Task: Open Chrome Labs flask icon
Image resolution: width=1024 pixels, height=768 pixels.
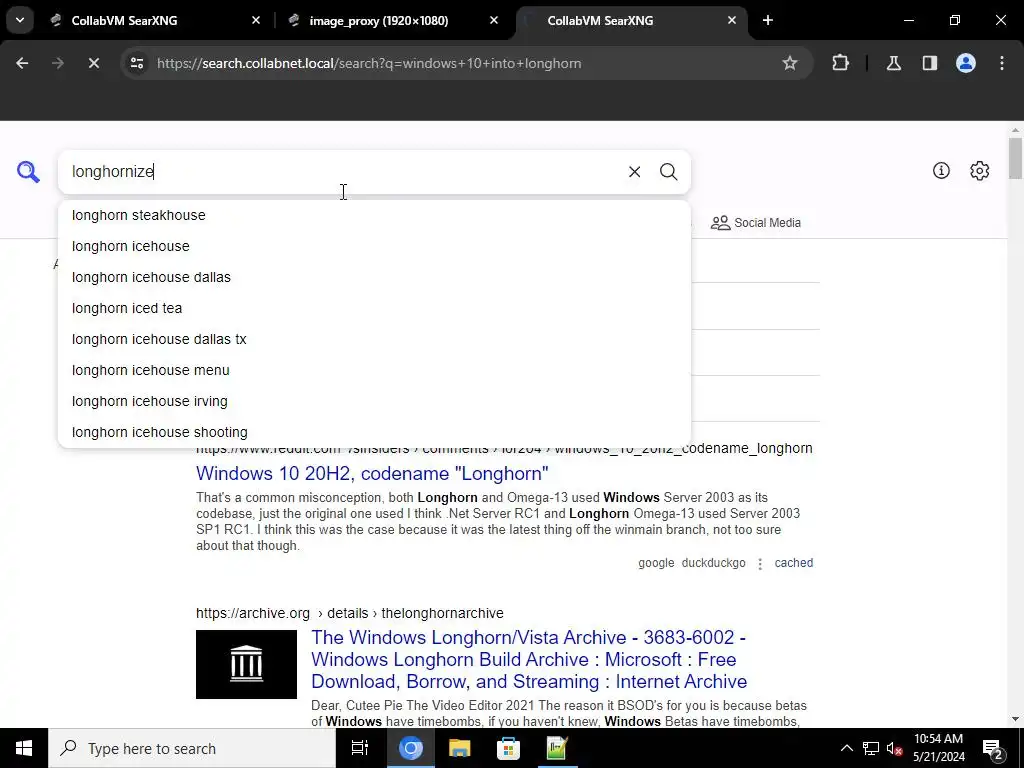Action: [894, 63]
